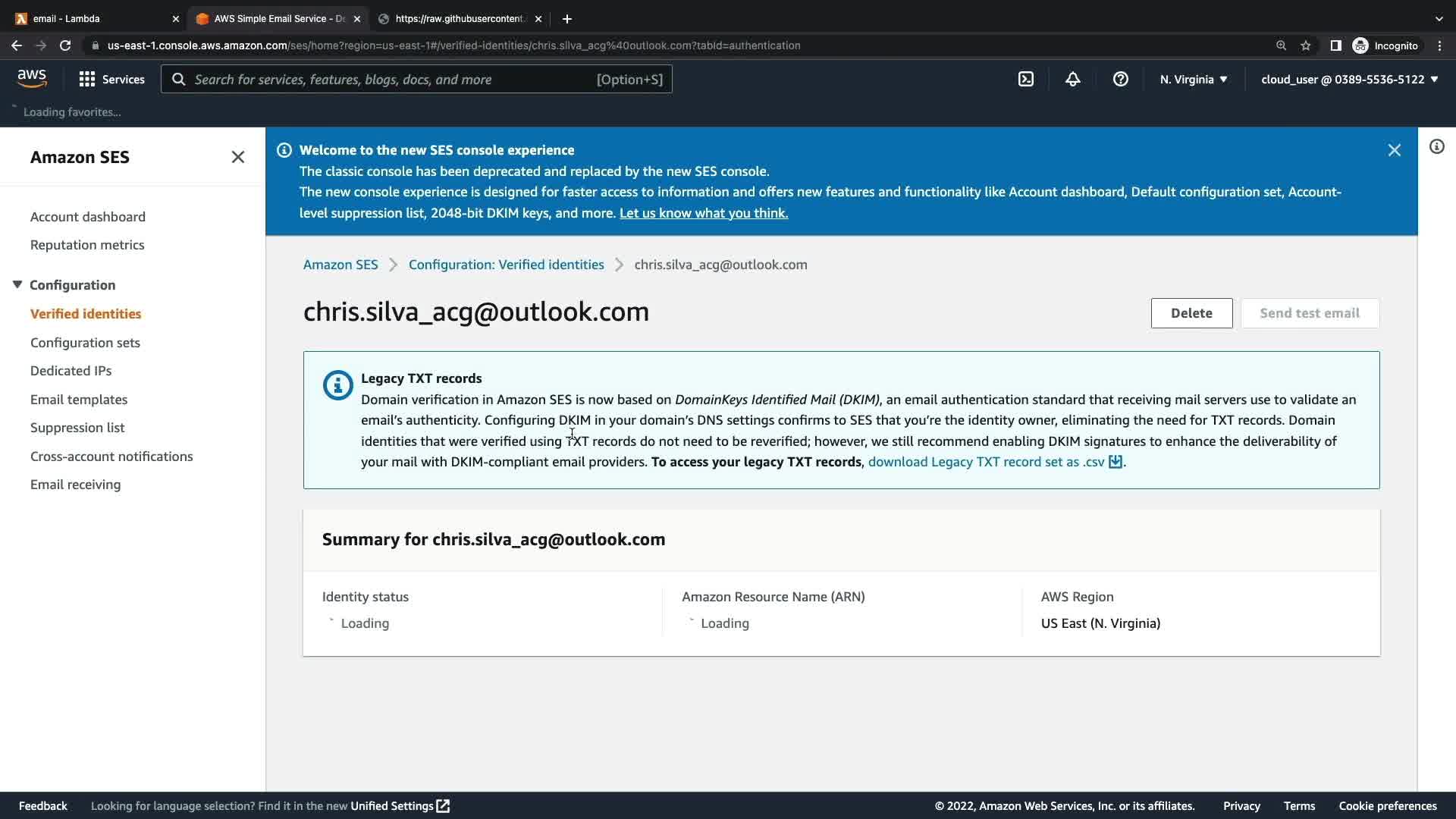This screenshot has width=1456, height=819.
Task: Collapse the Configuration section
Action: pyautogui.click(x=17, y=284)
